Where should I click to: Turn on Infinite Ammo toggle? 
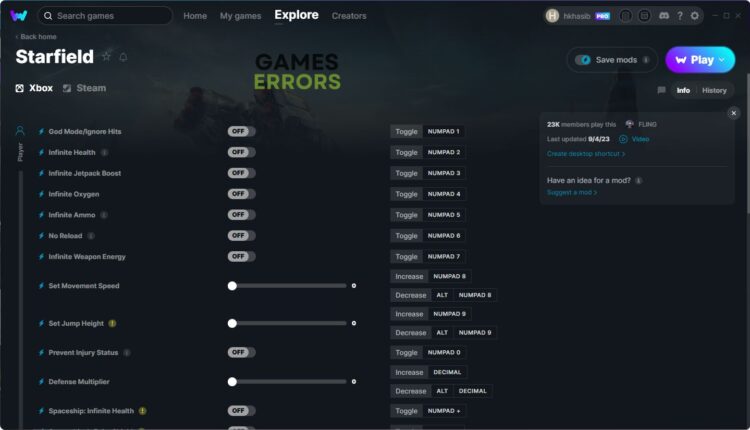click(x=241, y=215)
